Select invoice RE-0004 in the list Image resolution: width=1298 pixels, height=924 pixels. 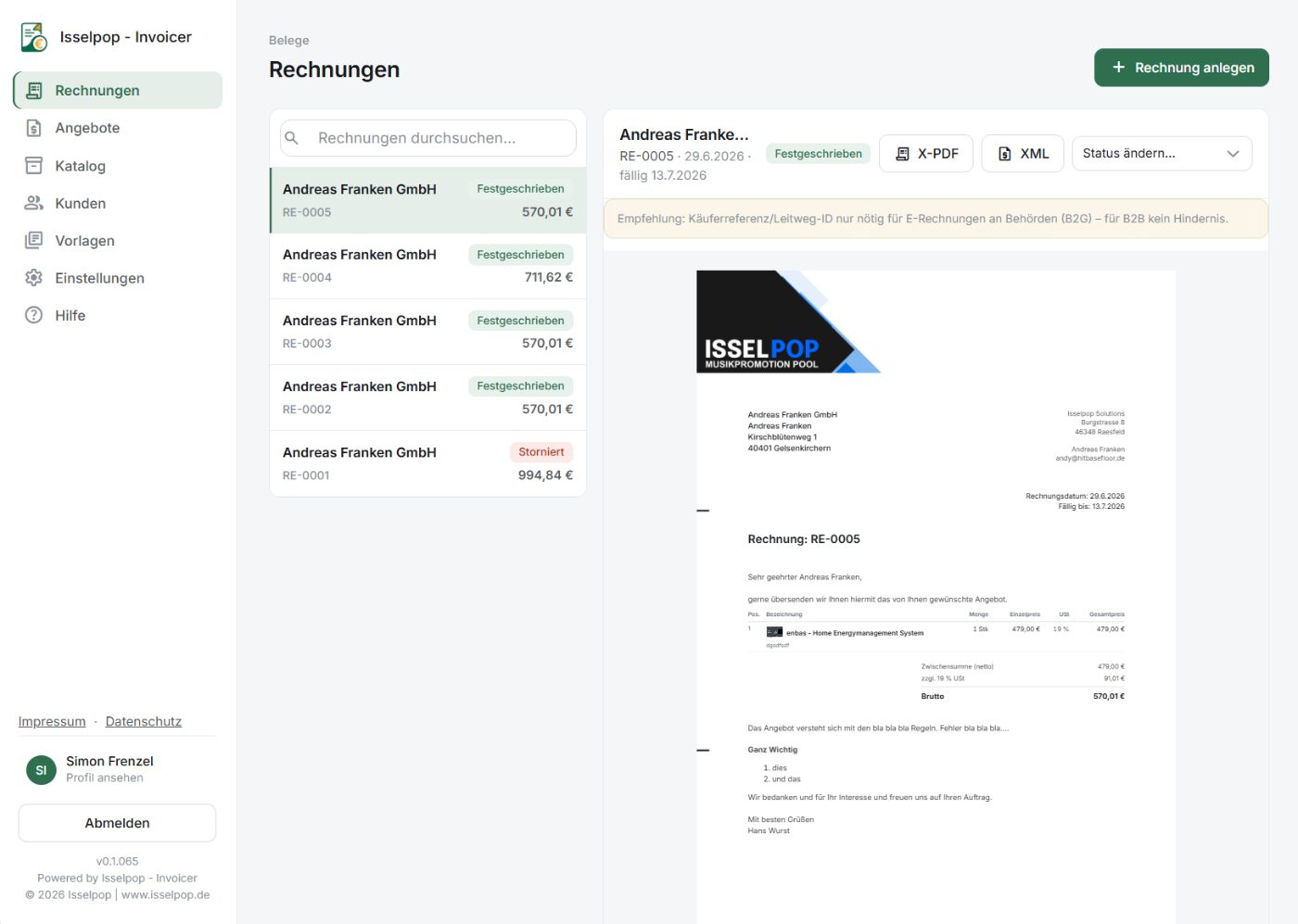pyautogui.click(x=427, y=266)
